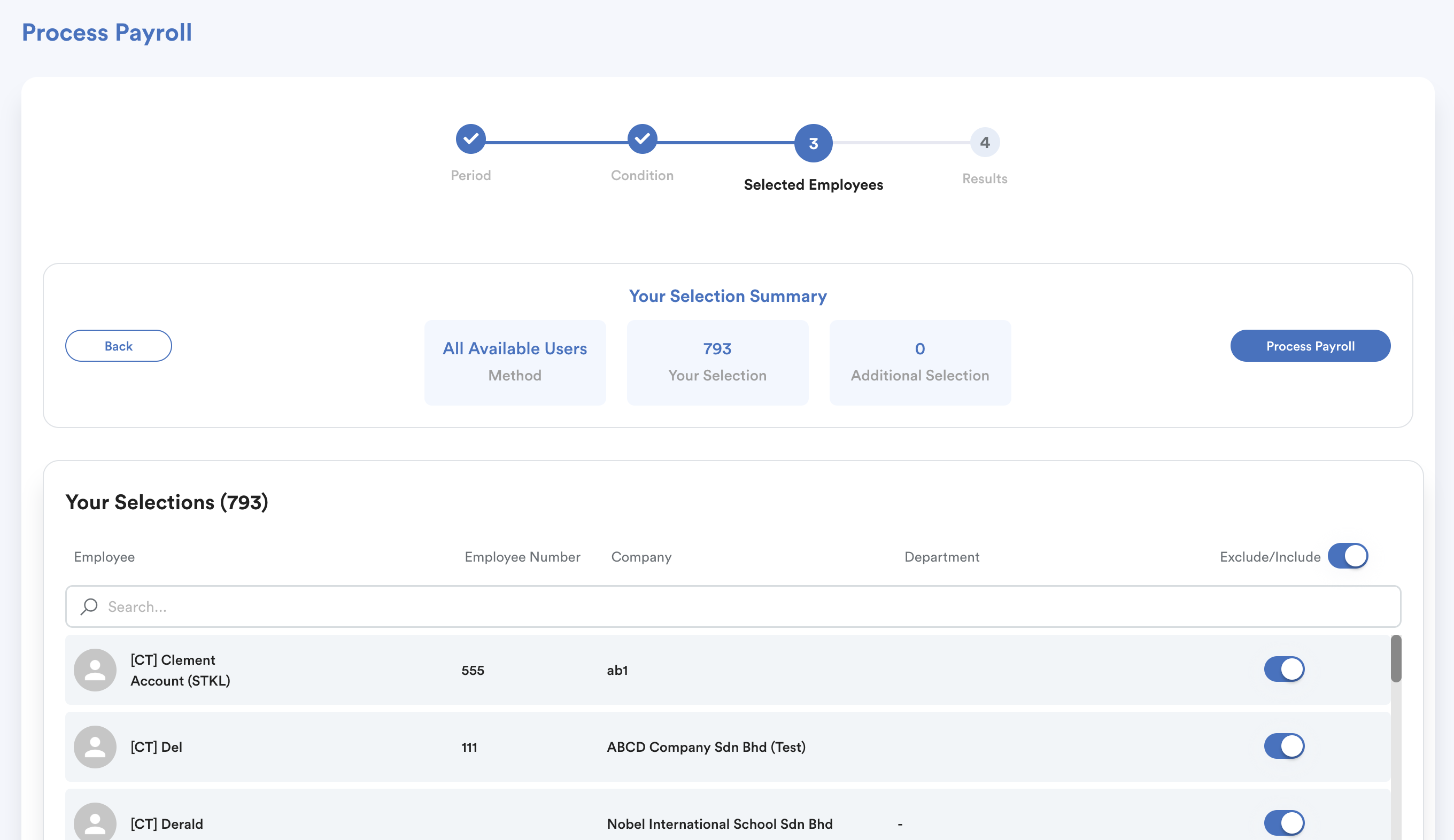
Task: Toggle [CT] Derald inclusion switch
Action: tap(1284, 823)
